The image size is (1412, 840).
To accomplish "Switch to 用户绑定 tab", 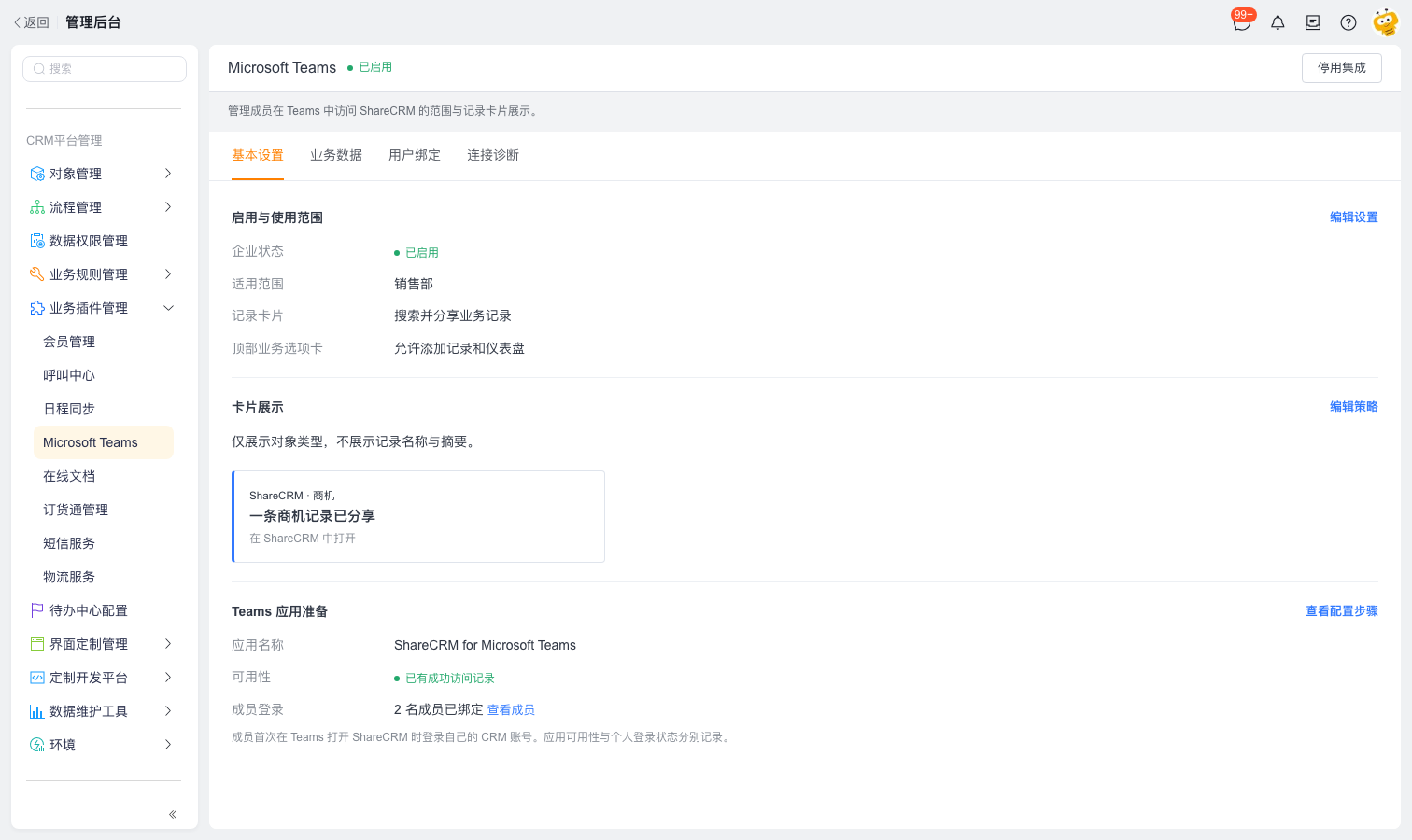I will pos(415,155).
